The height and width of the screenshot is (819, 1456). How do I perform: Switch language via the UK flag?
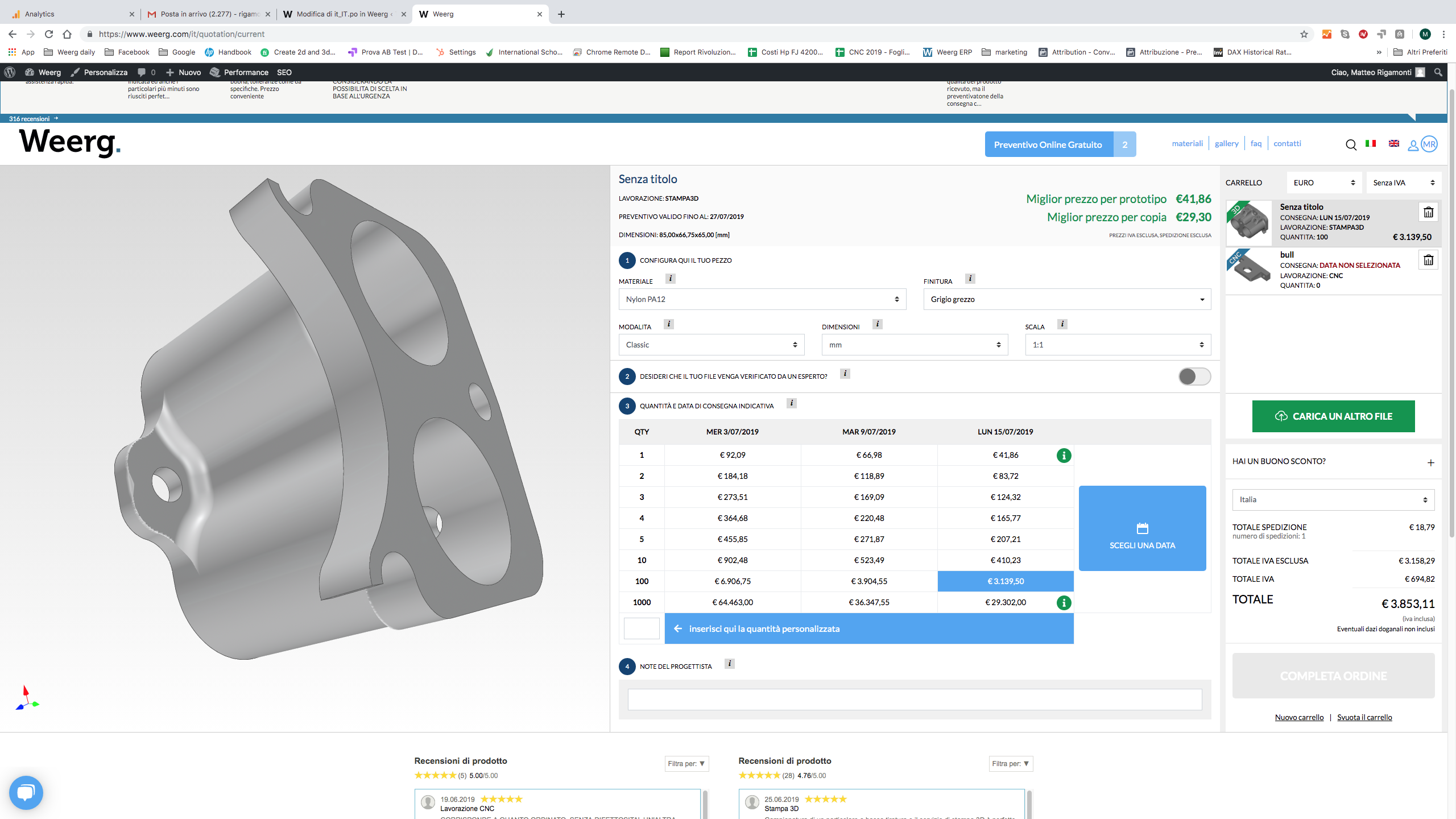(x=1393, y=143)
